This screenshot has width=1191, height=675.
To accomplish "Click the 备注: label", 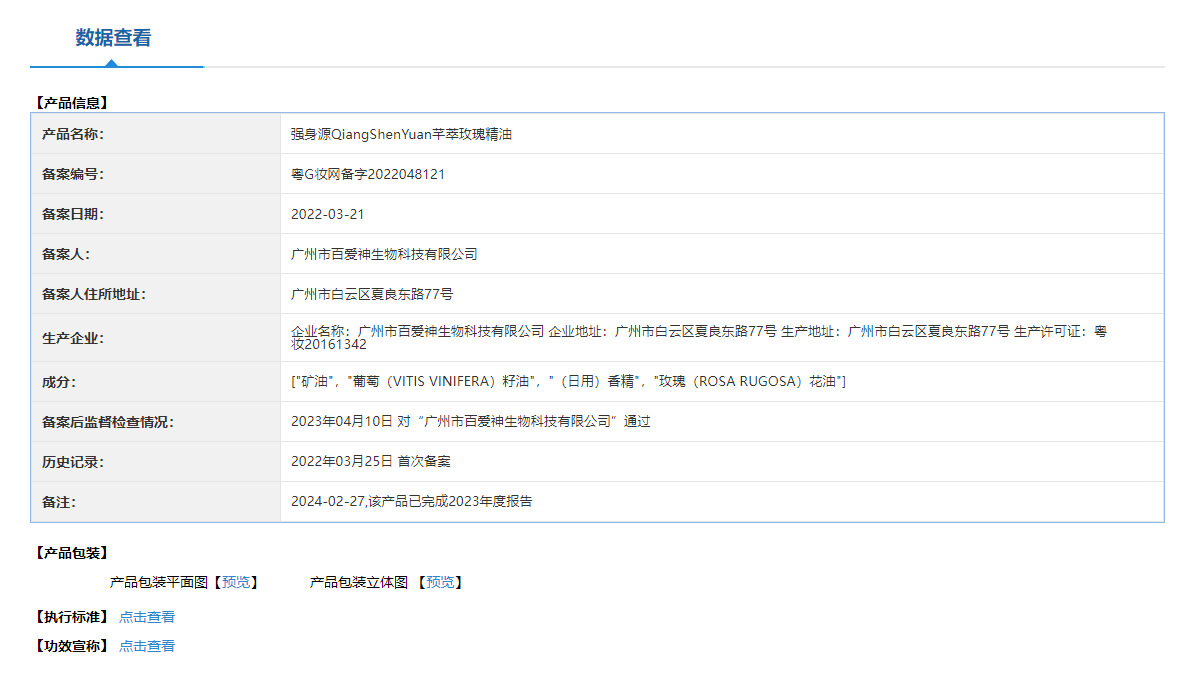I will 59,503.
